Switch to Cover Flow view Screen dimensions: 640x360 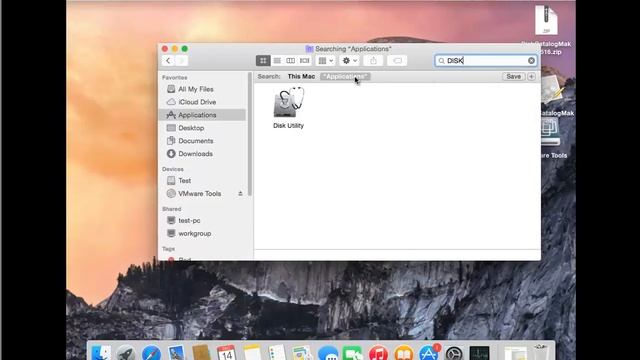click(x=304, y=61)
